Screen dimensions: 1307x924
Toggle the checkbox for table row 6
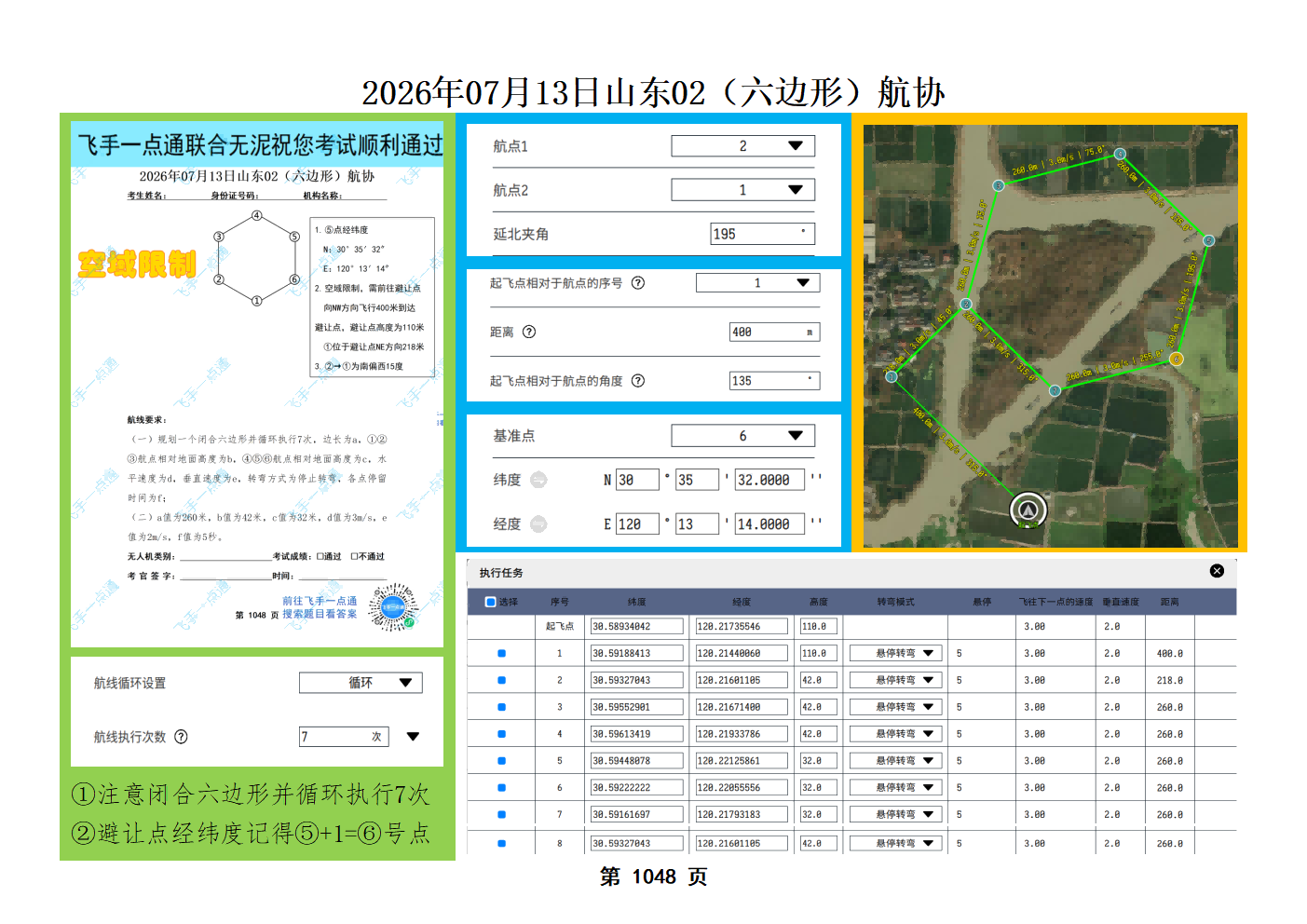[x=501, y=788]
